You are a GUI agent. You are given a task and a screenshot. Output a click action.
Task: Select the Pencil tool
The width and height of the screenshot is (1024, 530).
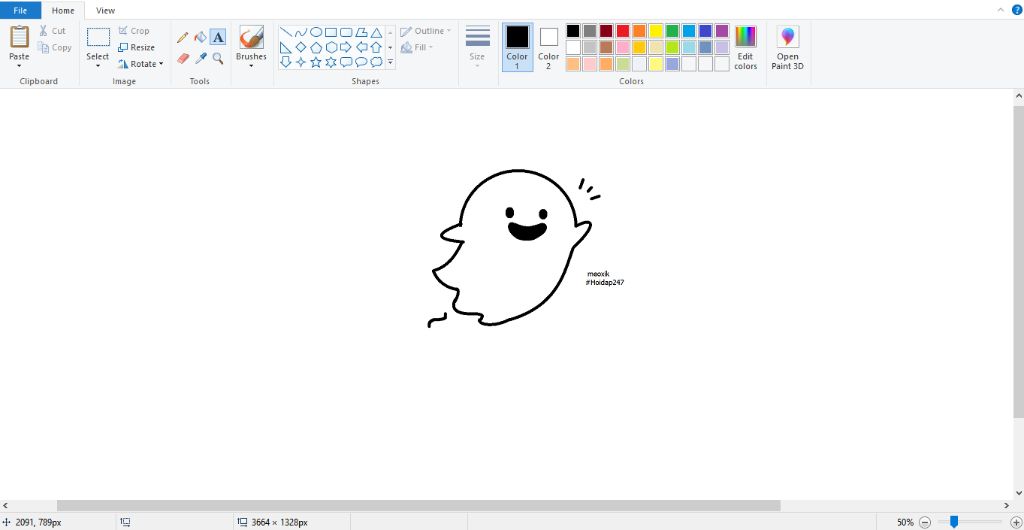[183, 37]
